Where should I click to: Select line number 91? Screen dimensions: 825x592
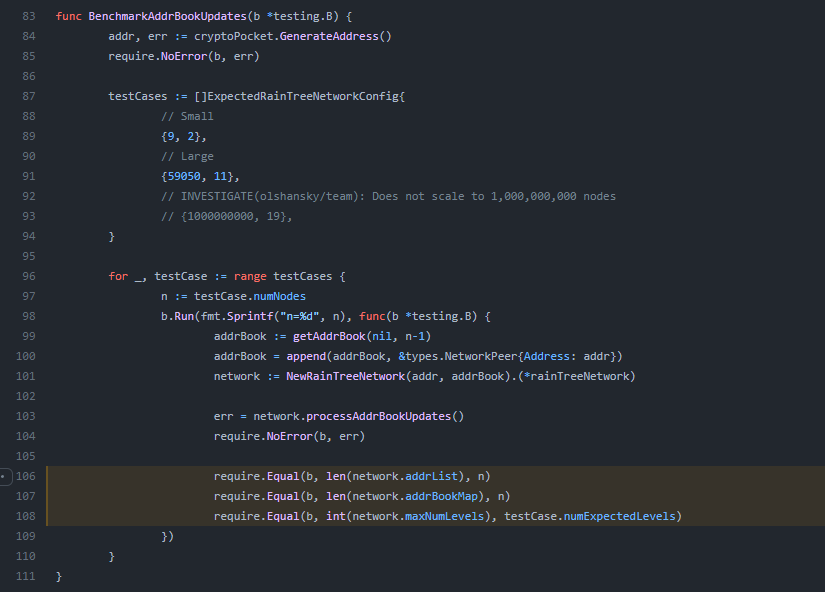(x=29, y=176)
